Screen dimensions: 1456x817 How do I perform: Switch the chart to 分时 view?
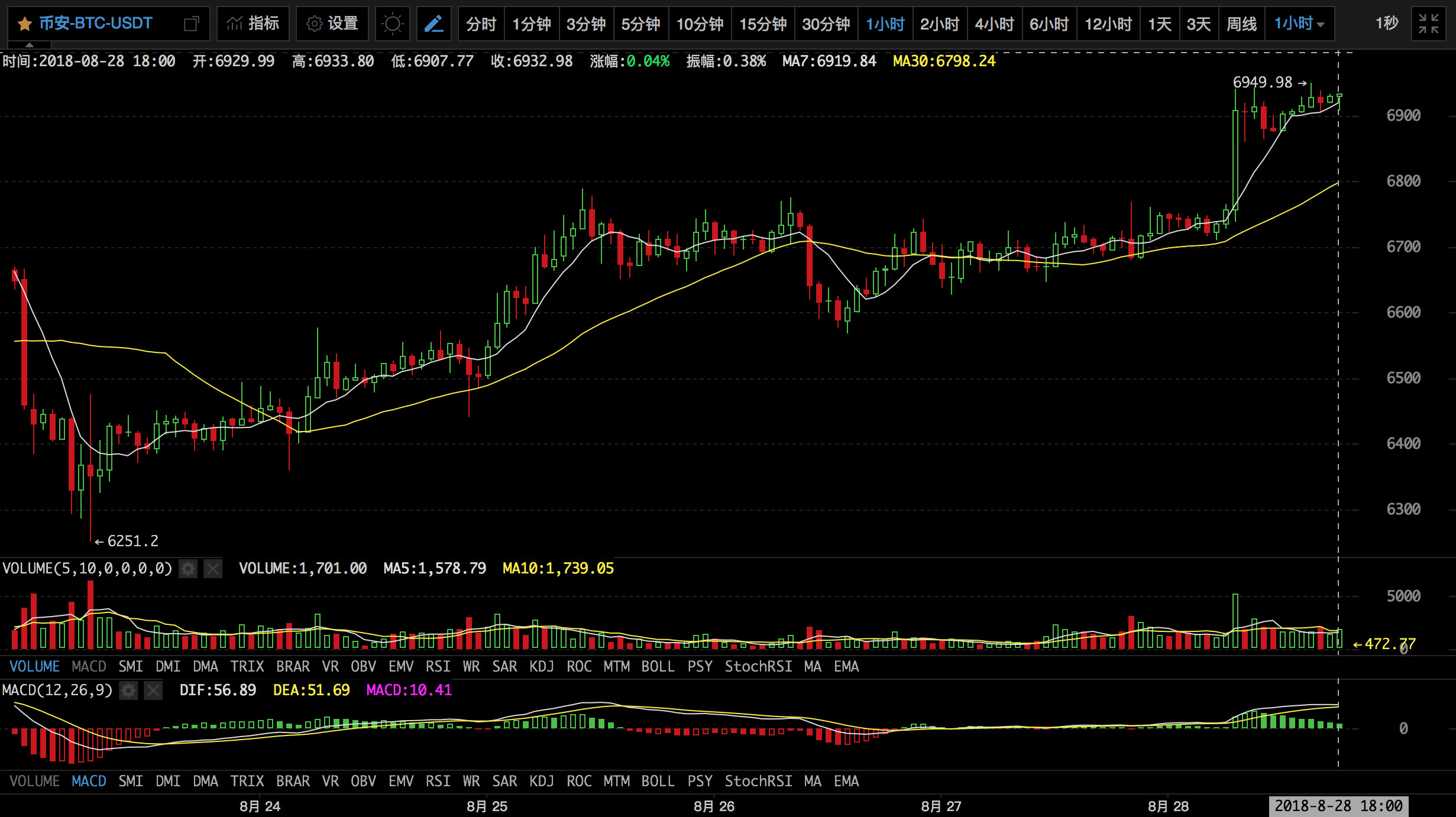coord(481,24)
